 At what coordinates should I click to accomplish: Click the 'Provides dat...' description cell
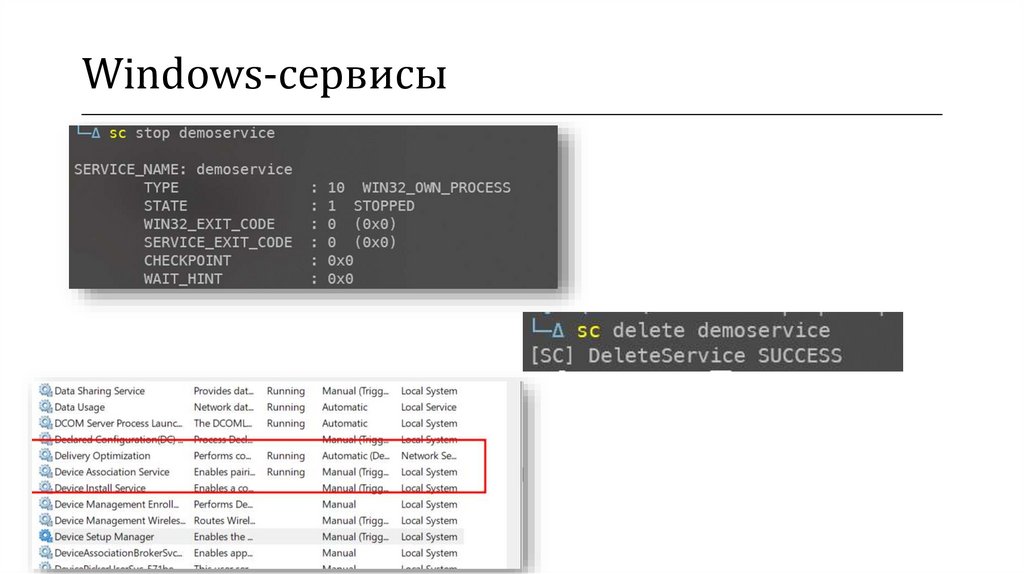(x=223, y=391)
